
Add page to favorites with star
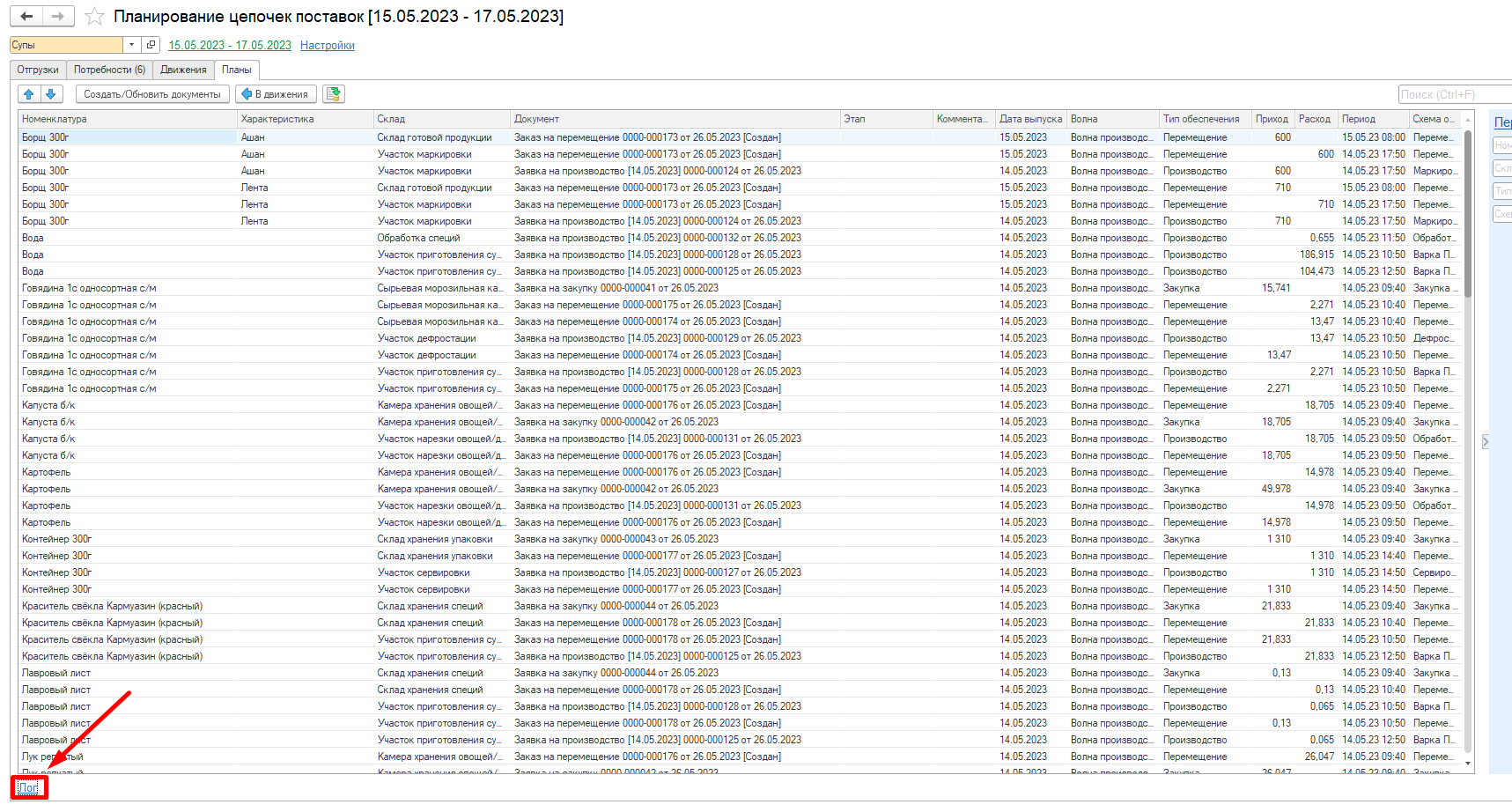[x=95, y=17]
